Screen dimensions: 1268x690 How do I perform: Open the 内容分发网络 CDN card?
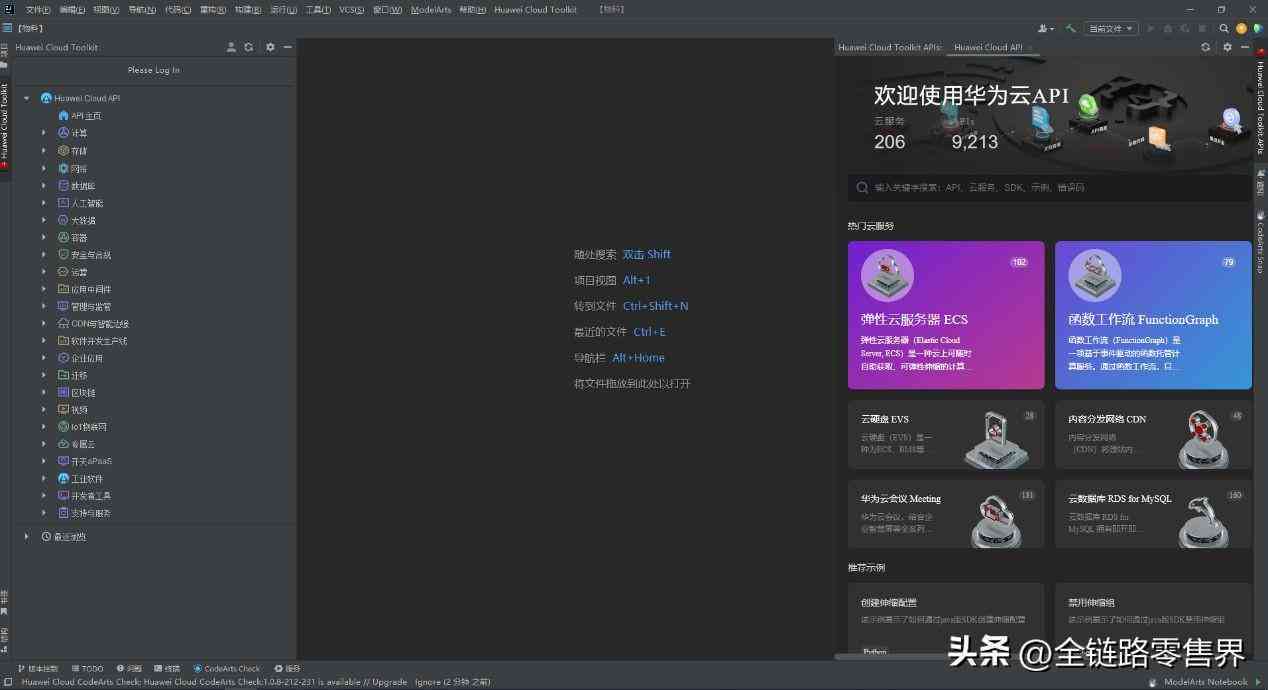(x=1153, y=435)
